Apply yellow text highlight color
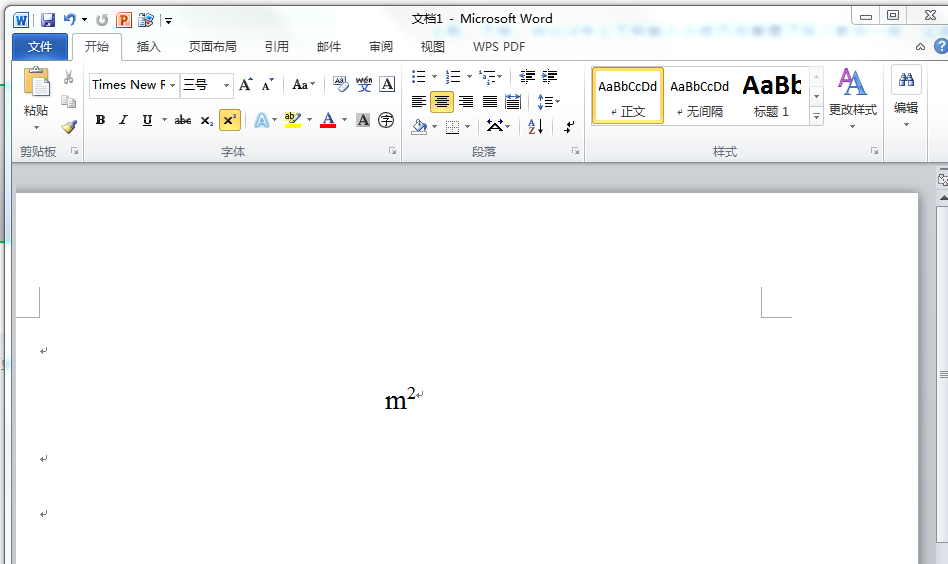 point(293,120)
